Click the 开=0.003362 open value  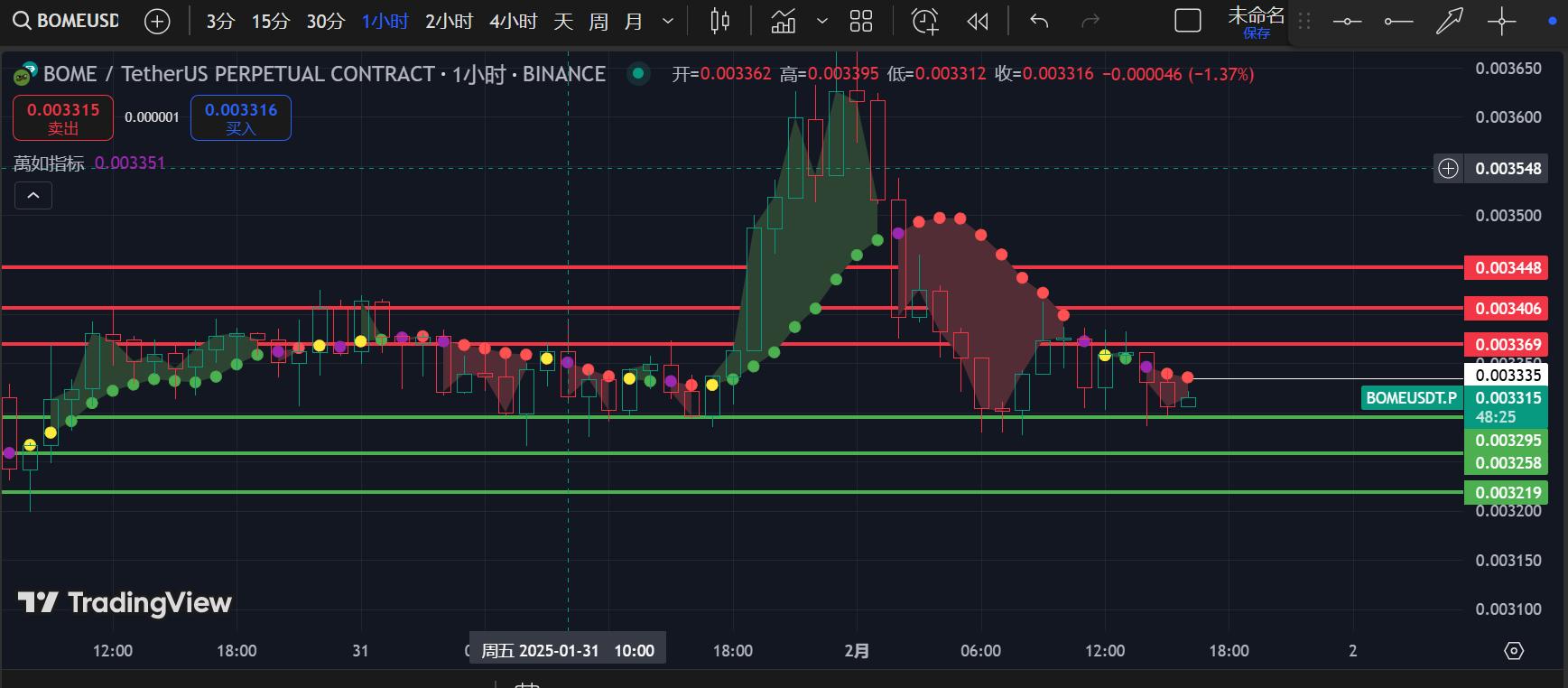(x=721, y=74)
